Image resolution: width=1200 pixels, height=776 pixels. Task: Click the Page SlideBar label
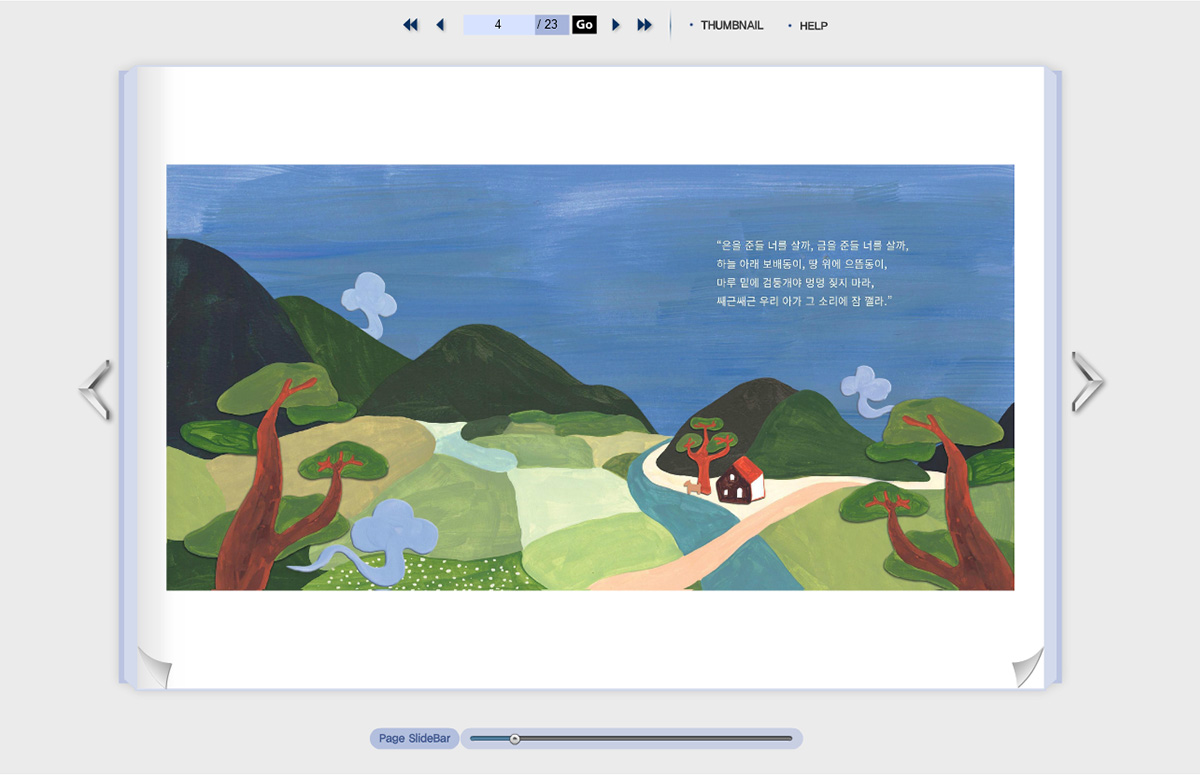tap(414, 739)
